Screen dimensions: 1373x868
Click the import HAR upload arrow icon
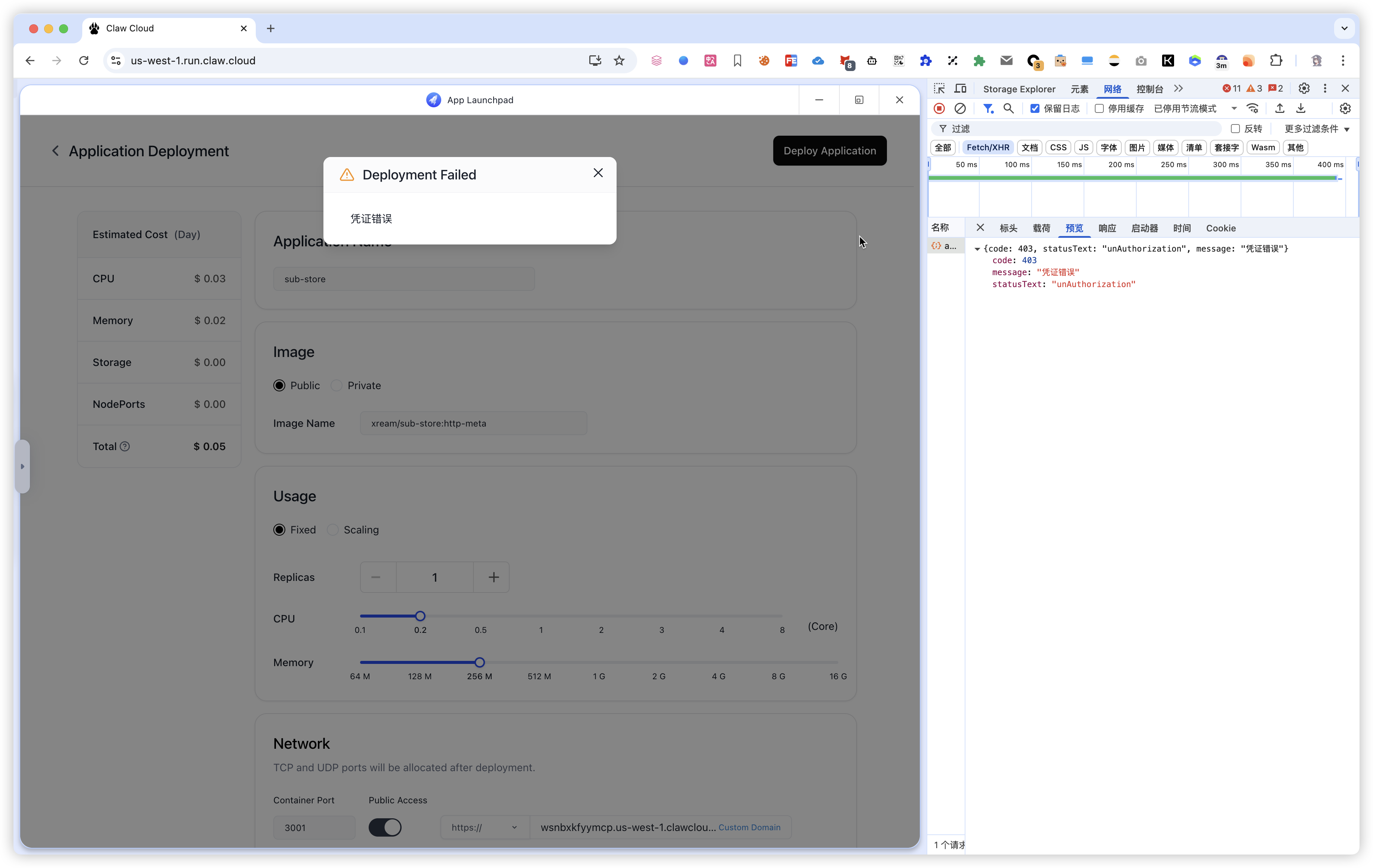pyautogui.click(x=1280, y=108)
